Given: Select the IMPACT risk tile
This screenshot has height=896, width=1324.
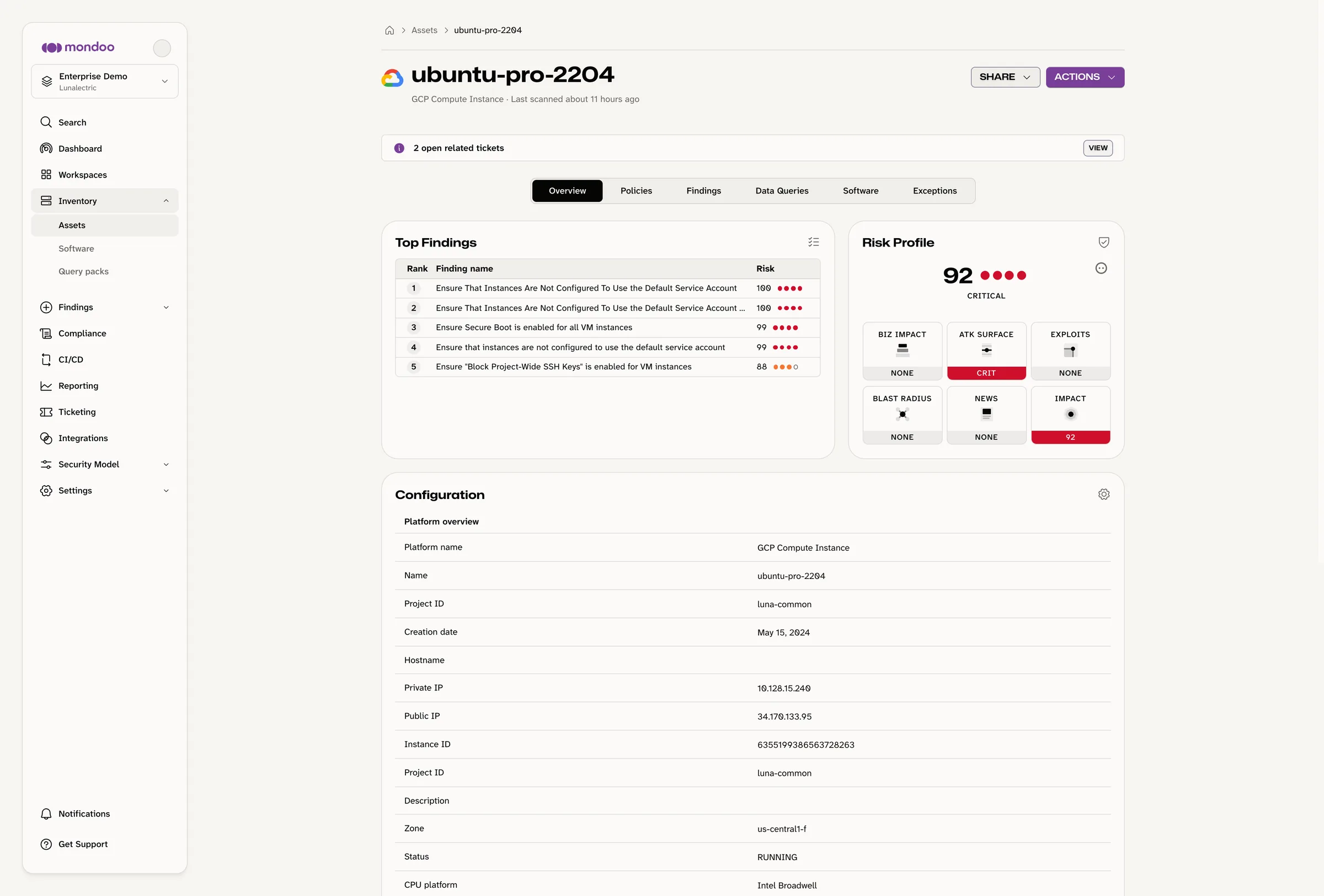Looking at the screenshot, I should [x=1070, y=415].
